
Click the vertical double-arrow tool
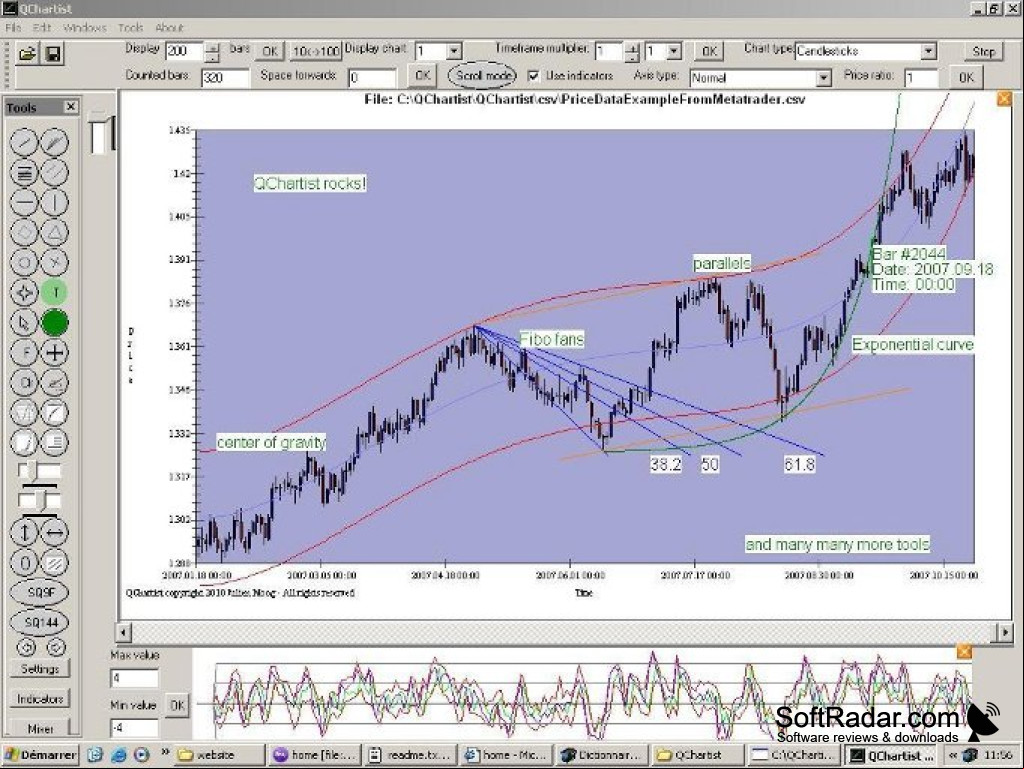(x=24, y=533)
